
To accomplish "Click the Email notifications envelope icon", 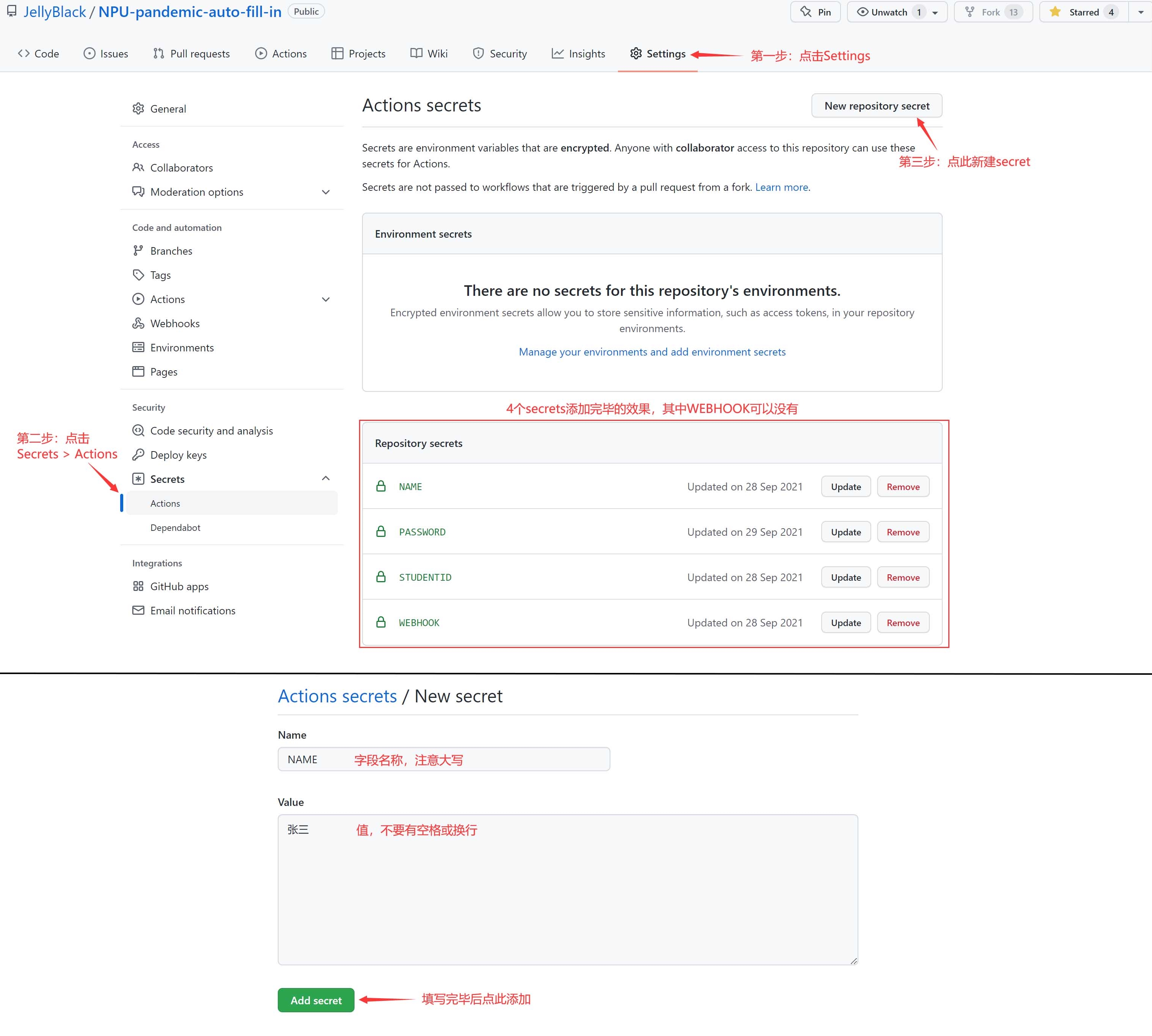I will tap(138, 610).
